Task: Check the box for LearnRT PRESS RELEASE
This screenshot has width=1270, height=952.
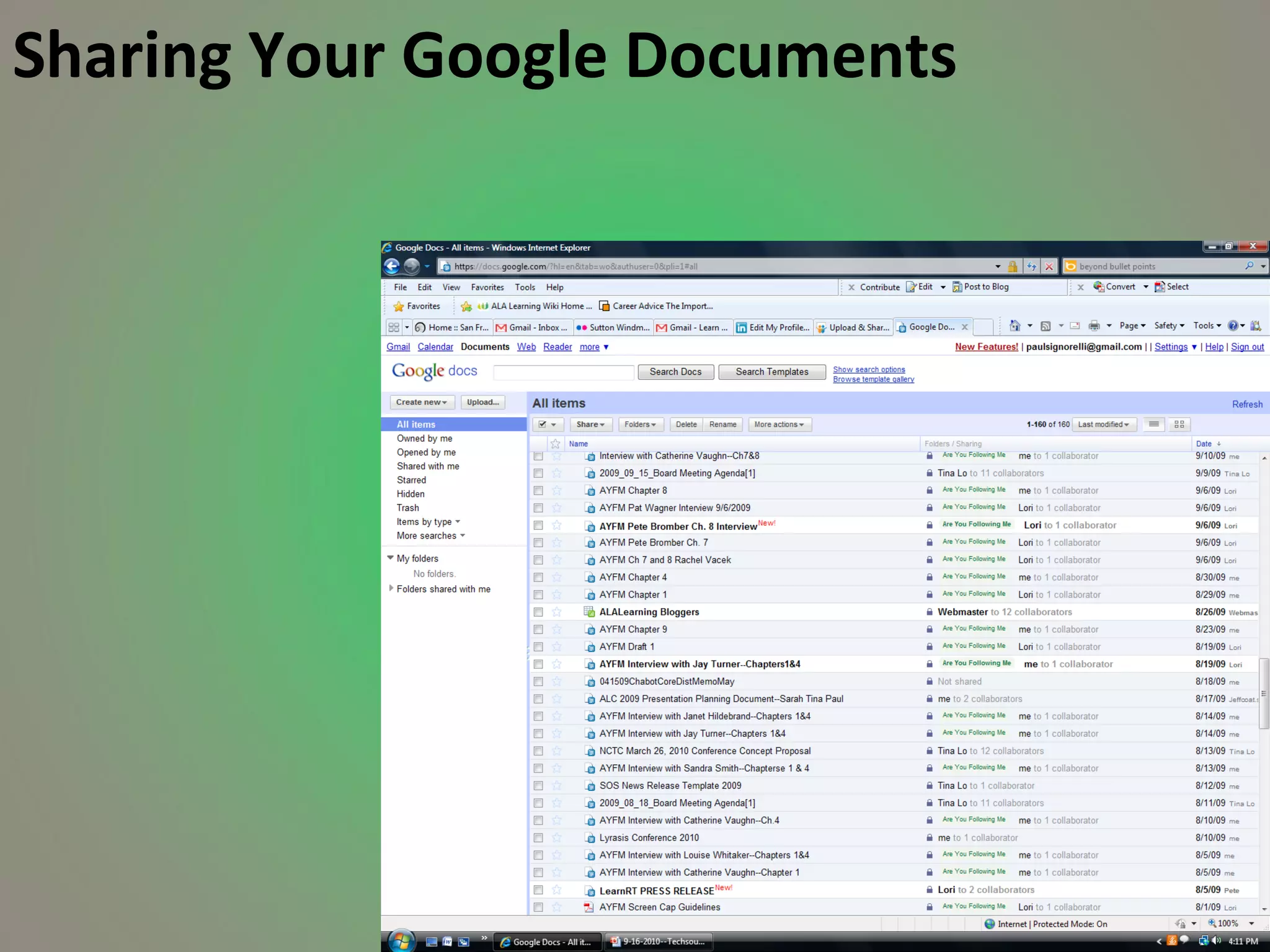Action: click(538, 889)
